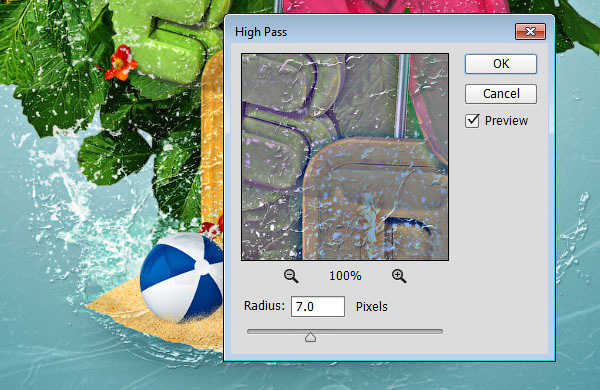Image resolution: width=600 pixels, height=390 pixels.
Task: Click the Radius slider track
Action: click(345, 331)
